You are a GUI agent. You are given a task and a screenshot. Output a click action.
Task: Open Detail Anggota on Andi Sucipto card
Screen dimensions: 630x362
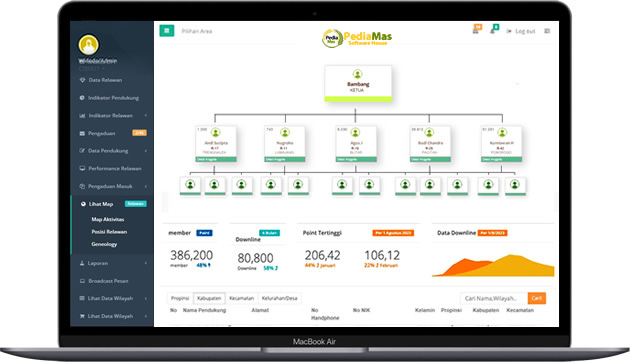point(216,160)
